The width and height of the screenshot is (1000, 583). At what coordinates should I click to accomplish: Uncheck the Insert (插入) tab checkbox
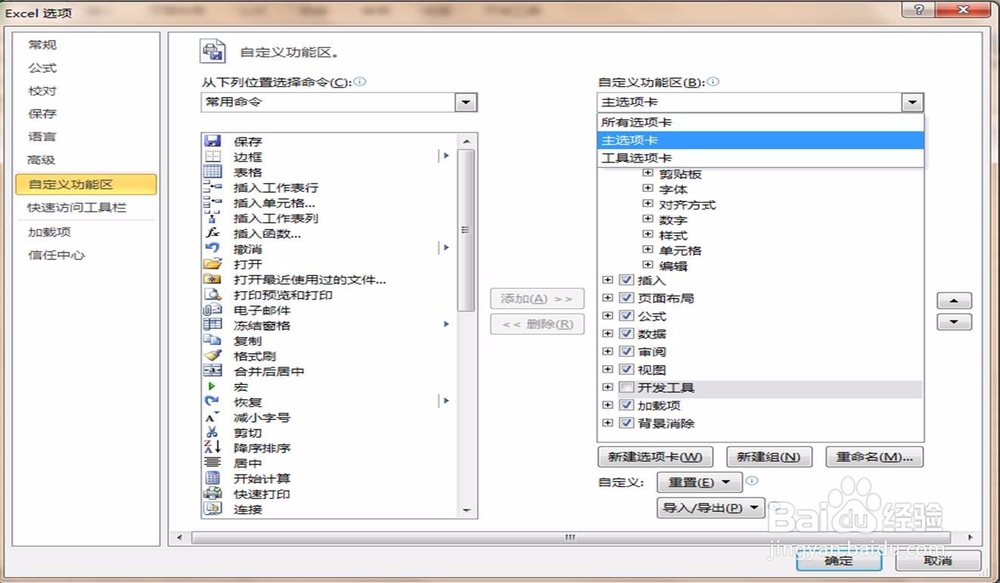(626, 280)
